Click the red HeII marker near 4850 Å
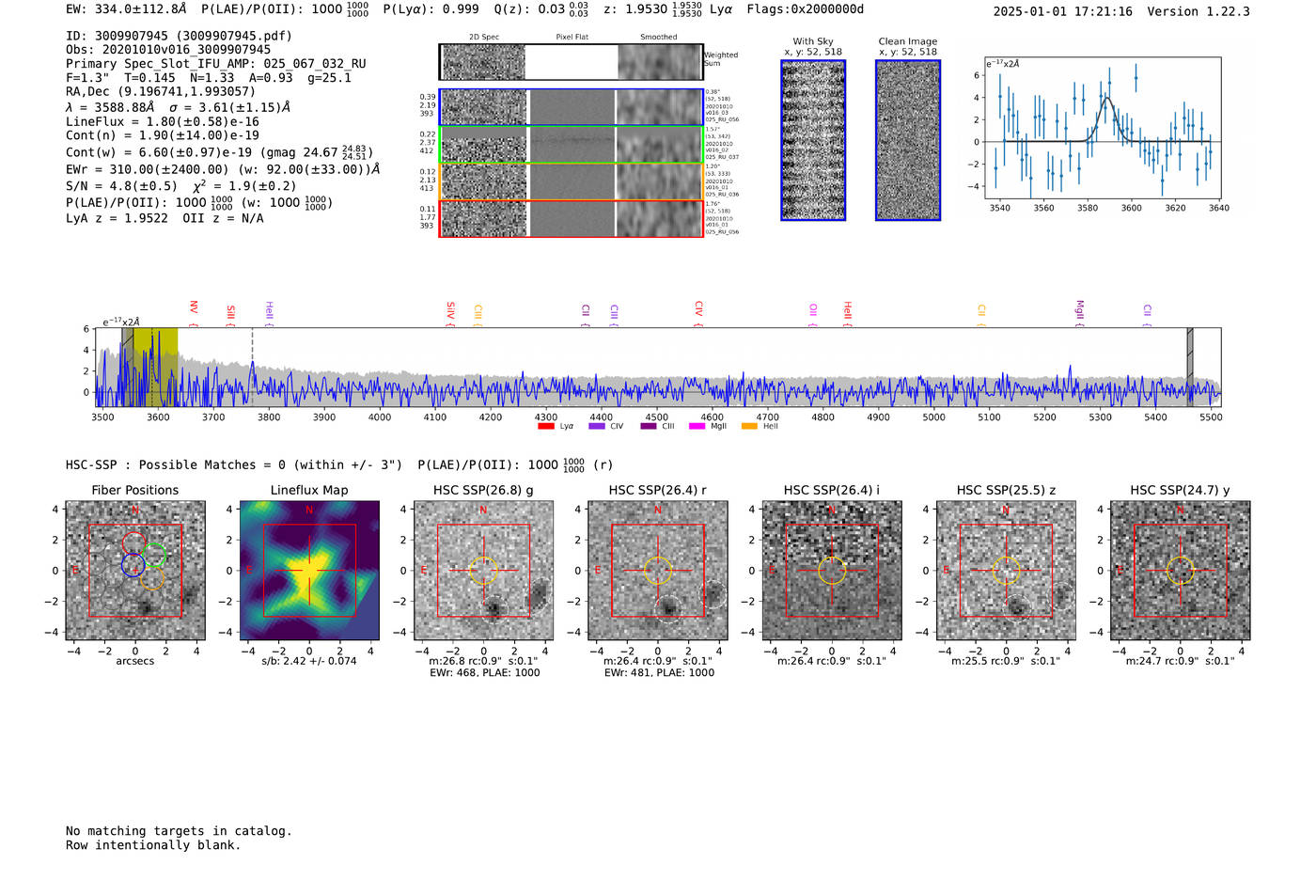This screenshot has height=896, width=1316. pos(847,313)
